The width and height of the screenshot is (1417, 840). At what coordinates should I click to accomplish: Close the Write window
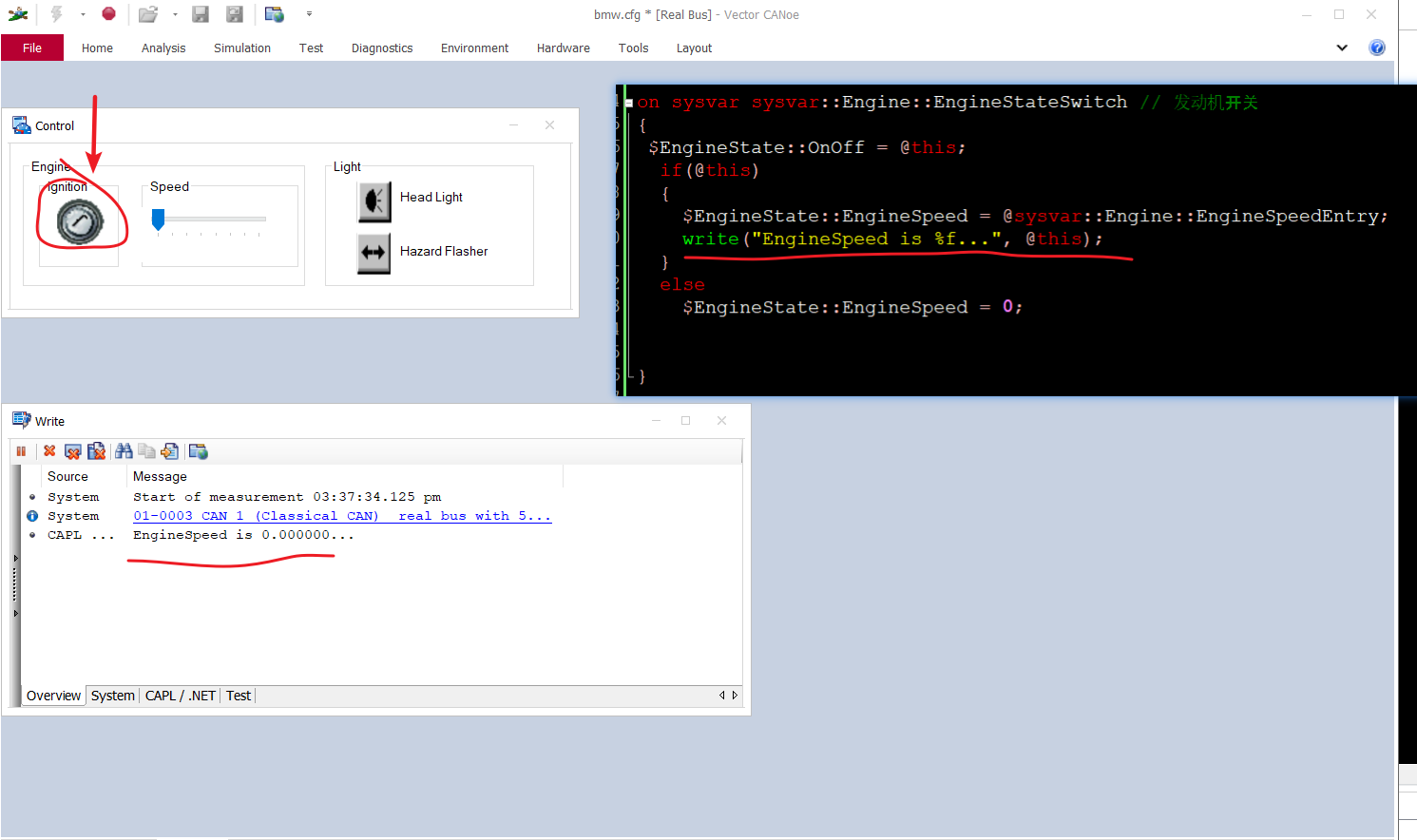[721, 420]
